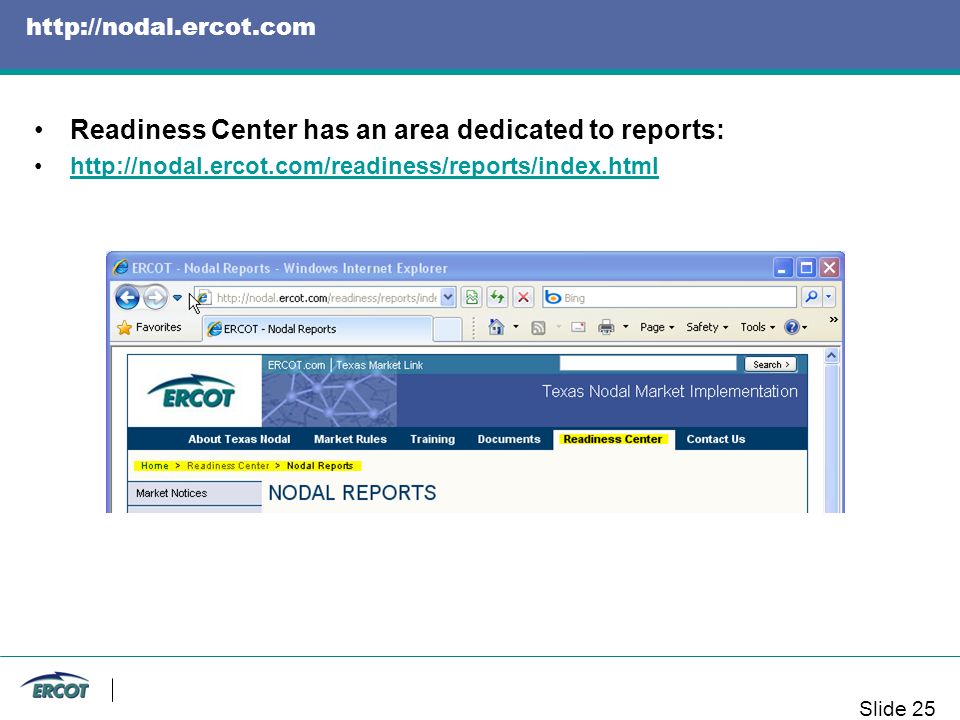The width and height of the screenshot is (960, 720).
Task: Click the IE Back navigation button
Action: click(x=127, y=298)
